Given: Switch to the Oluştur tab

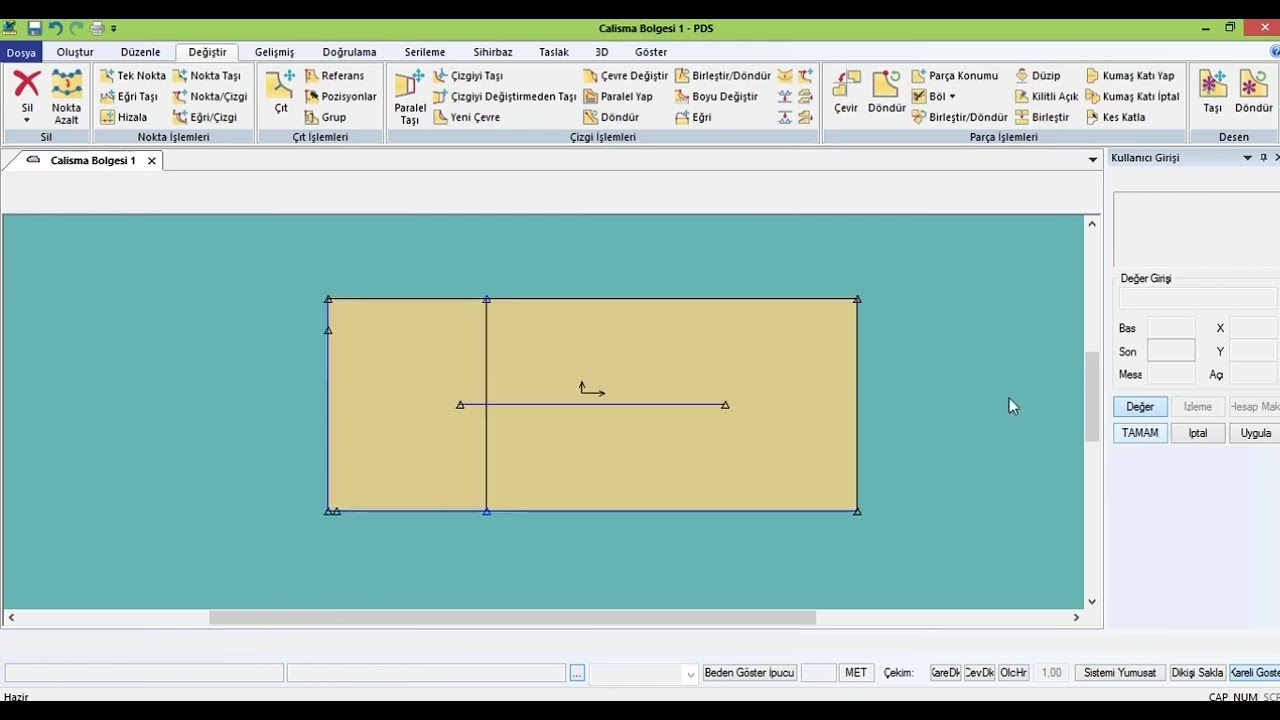Looking at the screenshot, I should point(75,52).
